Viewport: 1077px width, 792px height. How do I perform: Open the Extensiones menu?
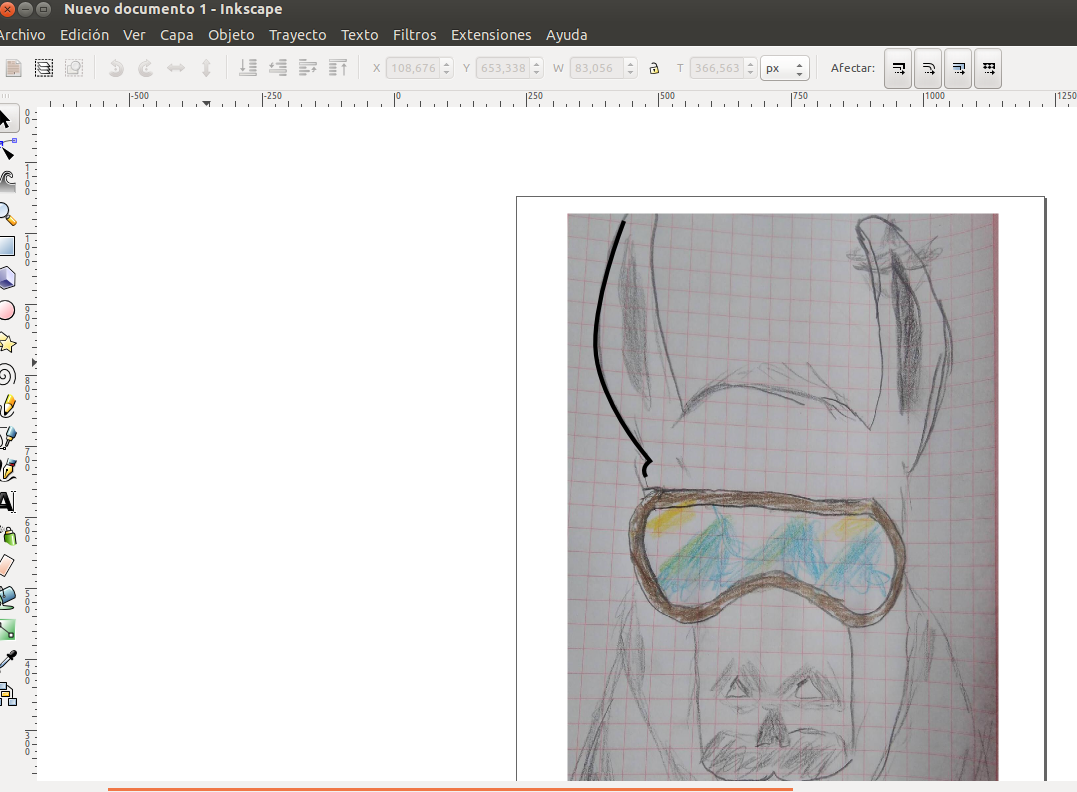coord(491,35)
